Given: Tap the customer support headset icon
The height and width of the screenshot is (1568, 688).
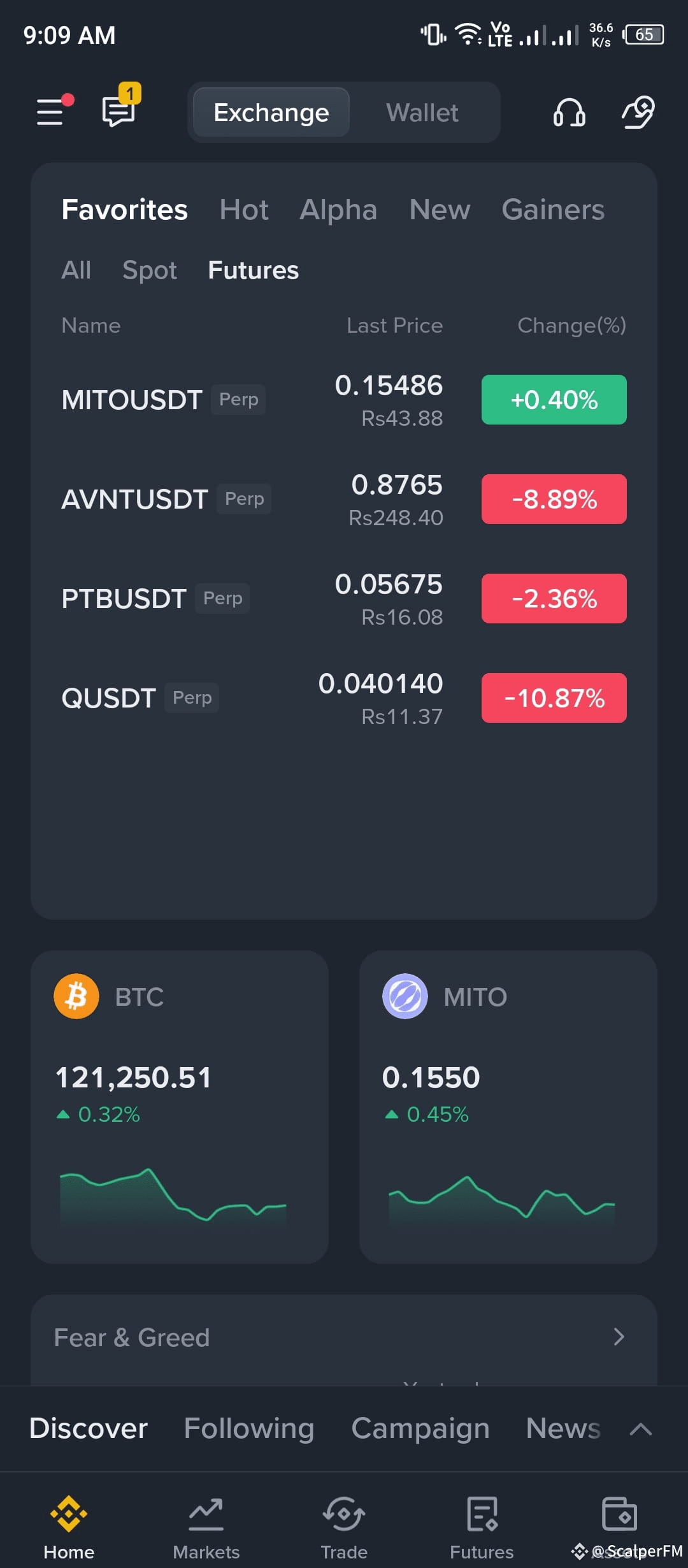Looking at the screenshot, I should [569, 112].
